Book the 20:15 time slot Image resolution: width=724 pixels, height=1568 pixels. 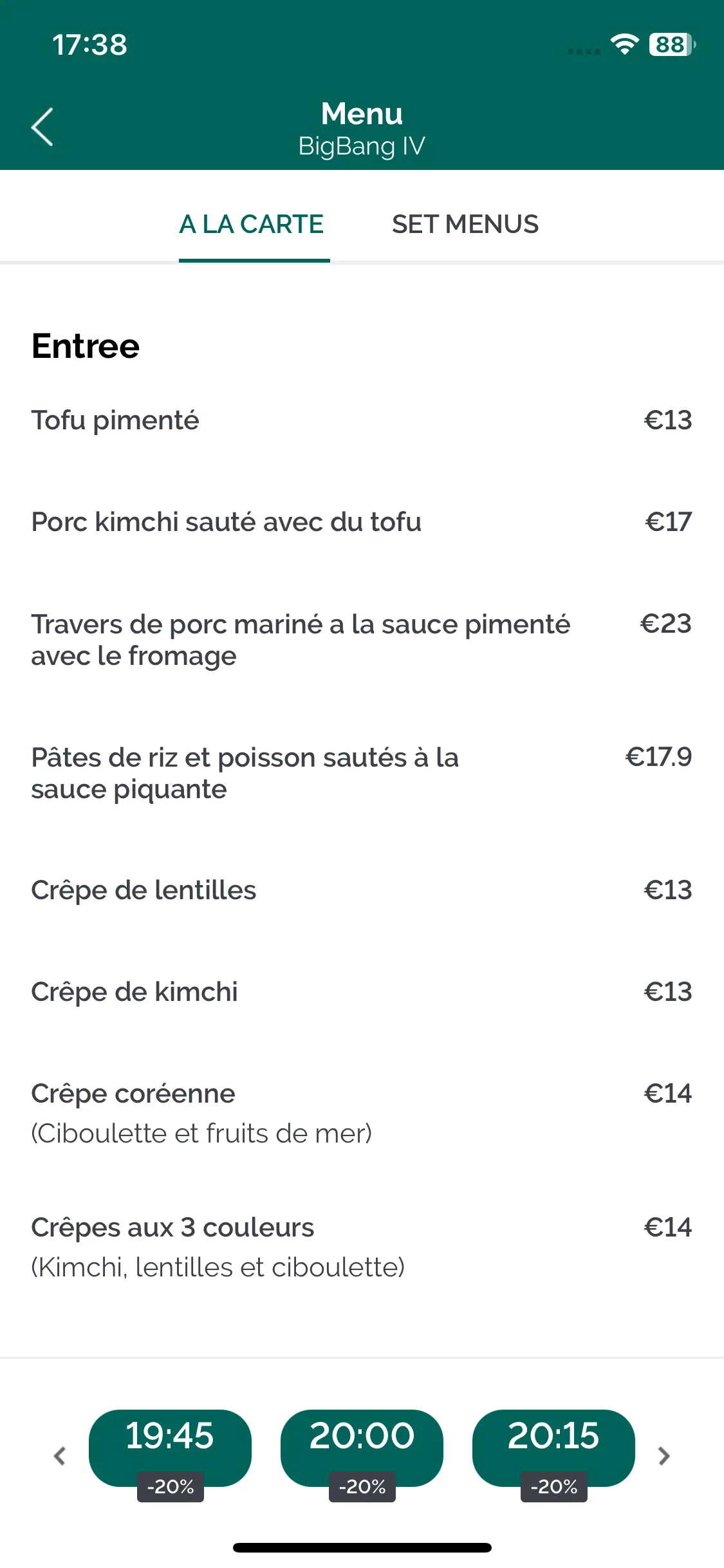tap(553, 1448)
